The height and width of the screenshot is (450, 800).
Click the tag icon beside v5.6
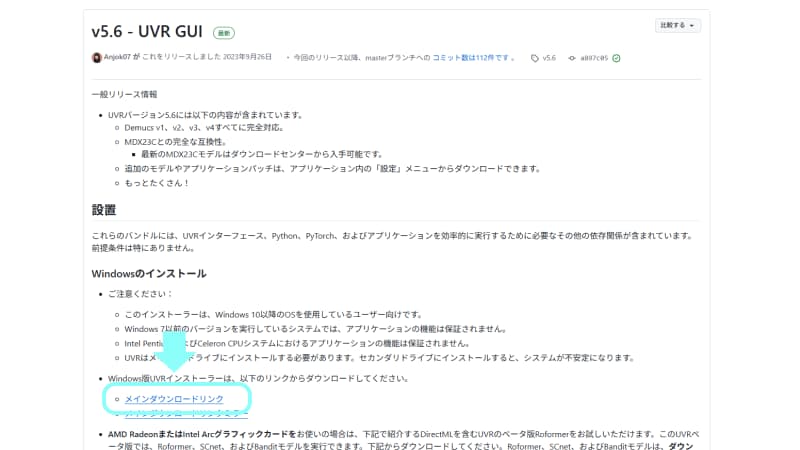coord(535,58)
